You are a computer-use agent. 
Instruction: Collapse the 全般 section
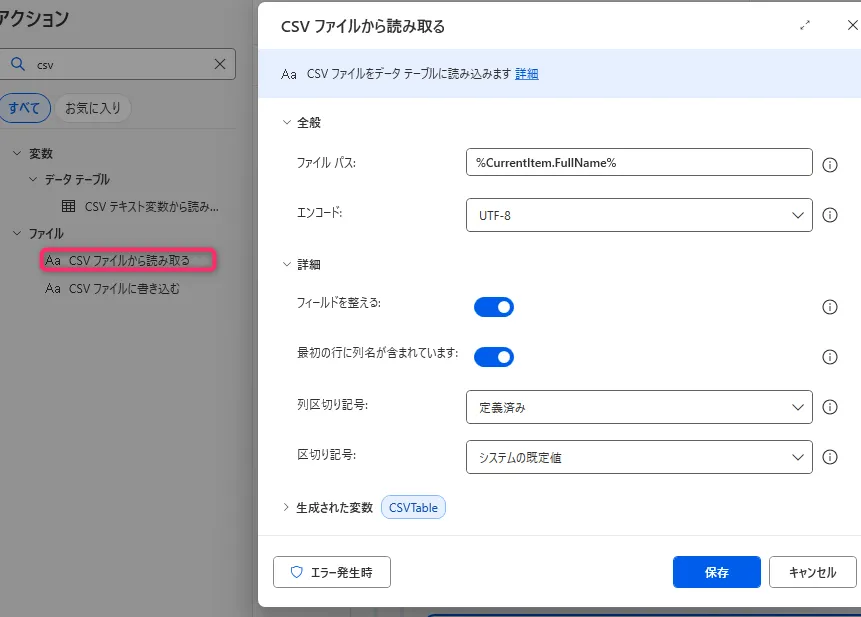click(287, 122)
